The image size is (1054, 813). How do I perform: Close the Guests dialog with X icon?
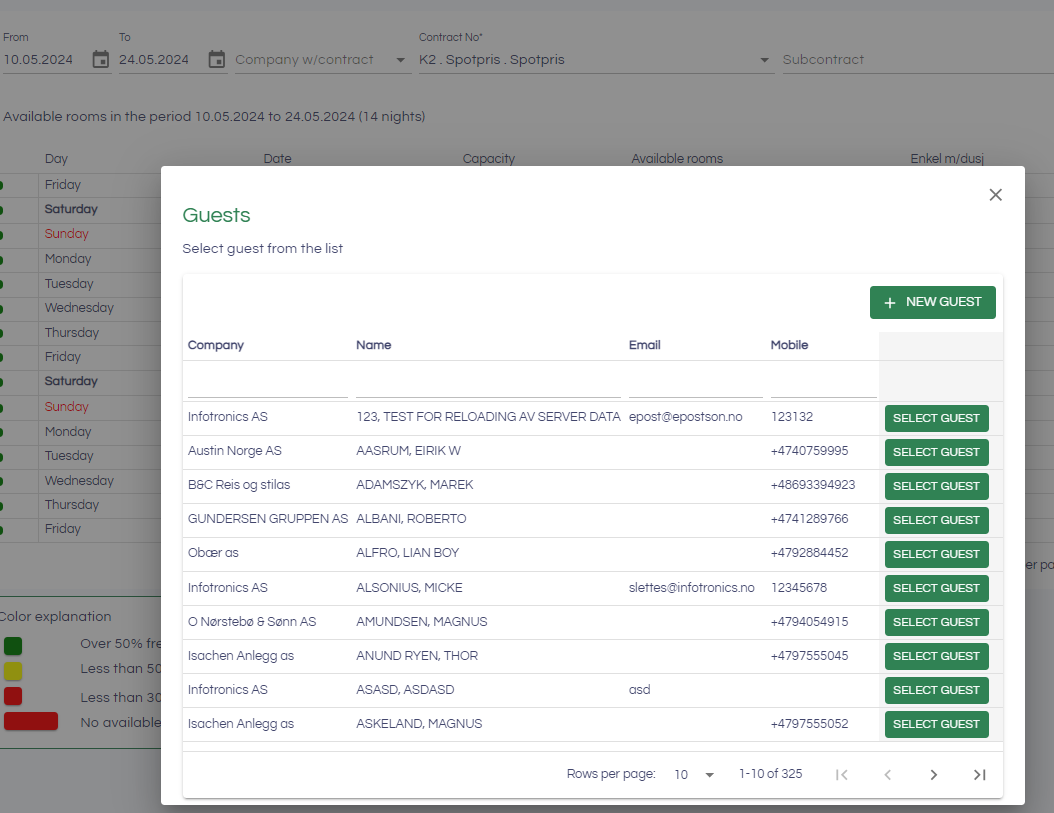[995, 195]
